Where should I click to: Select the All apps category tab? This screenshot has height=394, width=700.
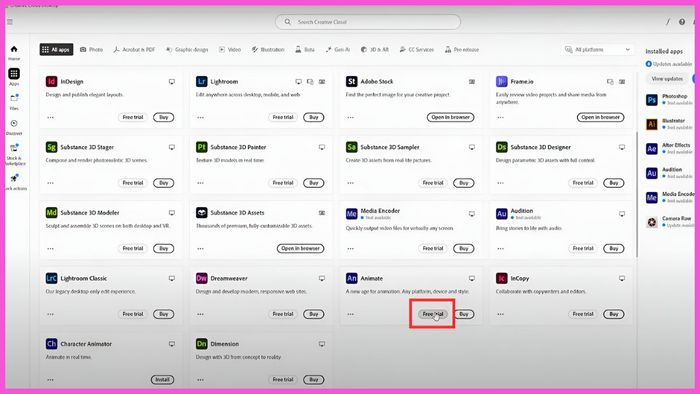(x=56, y=50)
